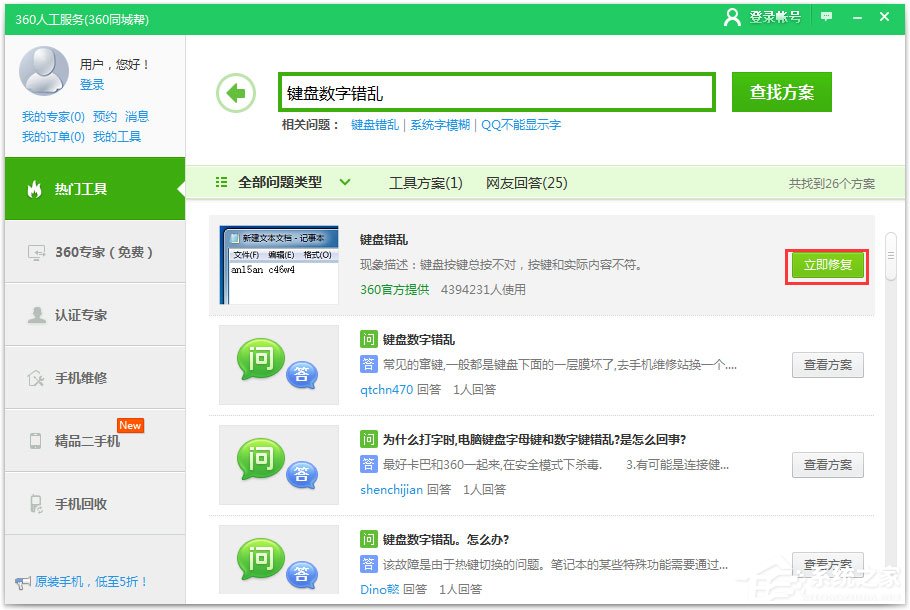
Task: Switch to the 网友回答(25) tab
Action: tap(528, 182)
